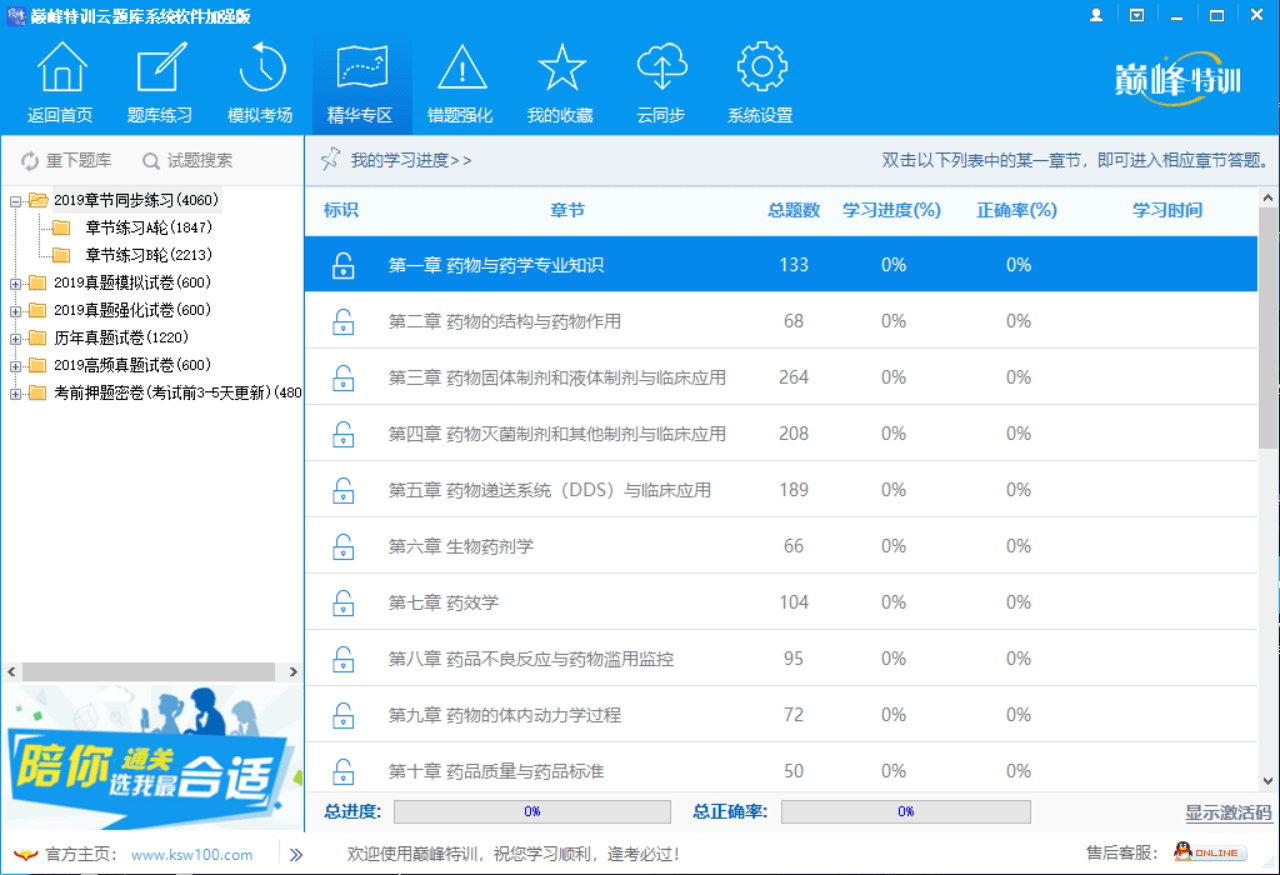Go to 返回首页 home icon
The height and width of the screenshot is (875, 1280).
pos(62,69)
